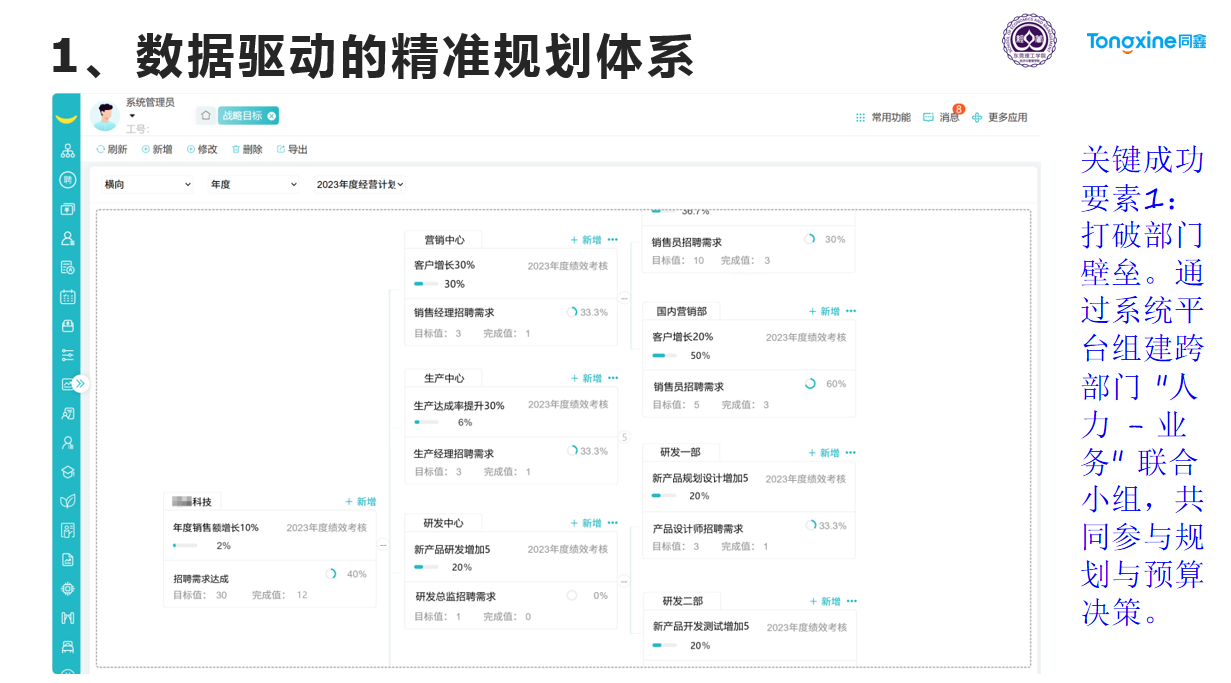Open the gear settings icon in the sidebar
Viewport: 1231px width, 683px height.
click(67, 590)
